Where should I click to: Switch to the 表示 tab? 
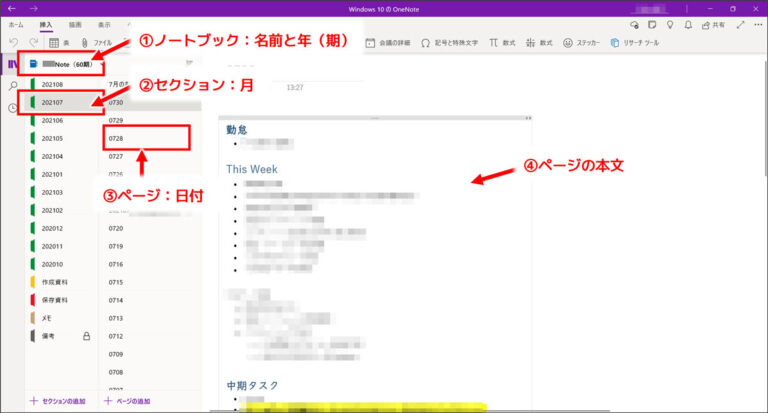point(104,24)
